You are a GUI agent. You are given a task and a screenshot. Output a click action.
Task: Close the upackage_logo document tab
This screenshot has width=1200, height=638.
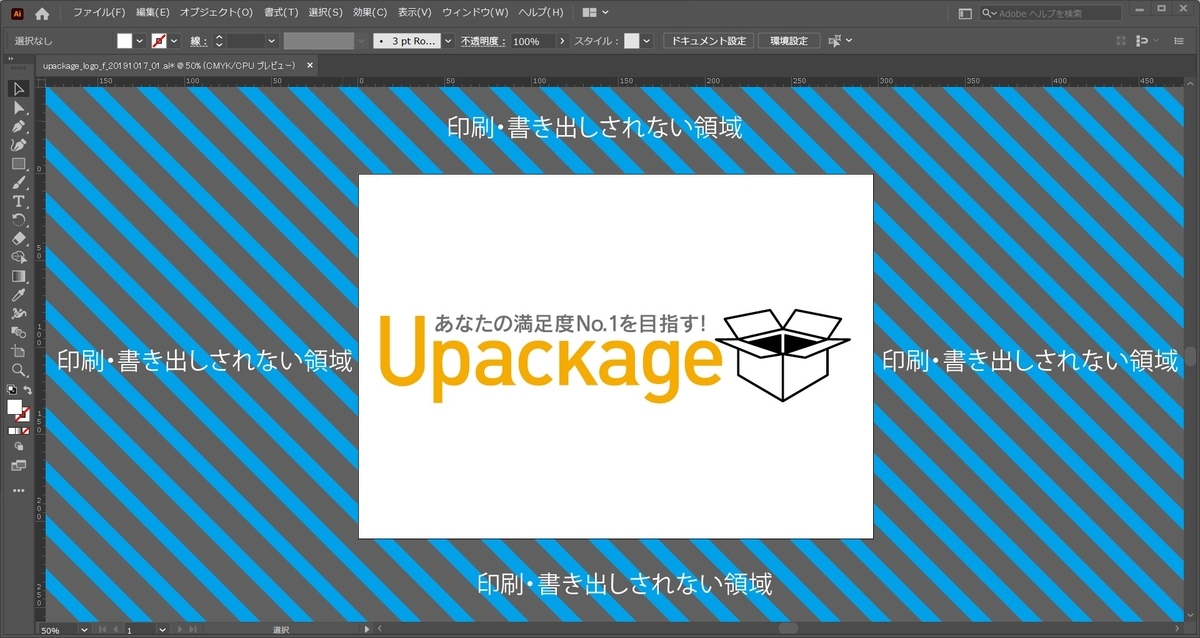[310, 65]
